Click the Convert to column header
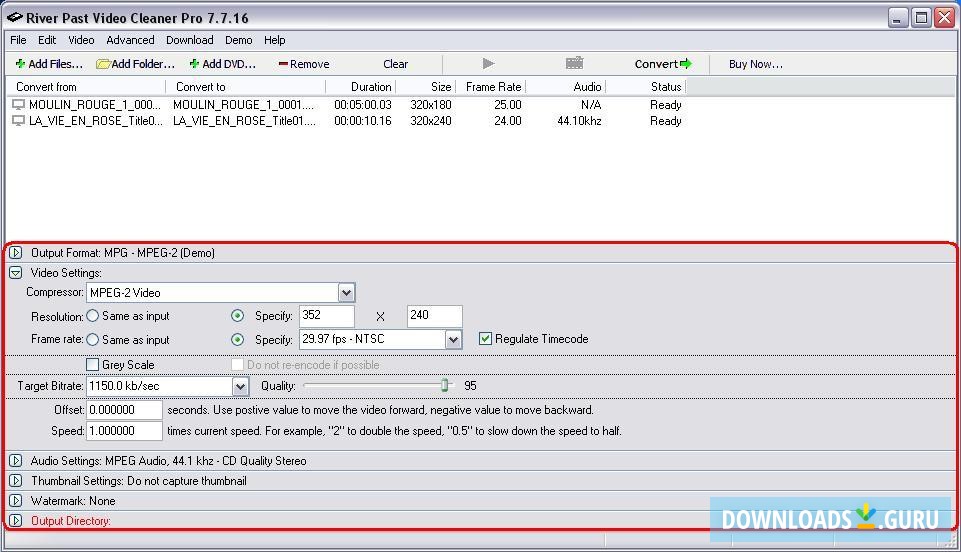Screen dimensions: 961x552 click(x=245, y=87)
